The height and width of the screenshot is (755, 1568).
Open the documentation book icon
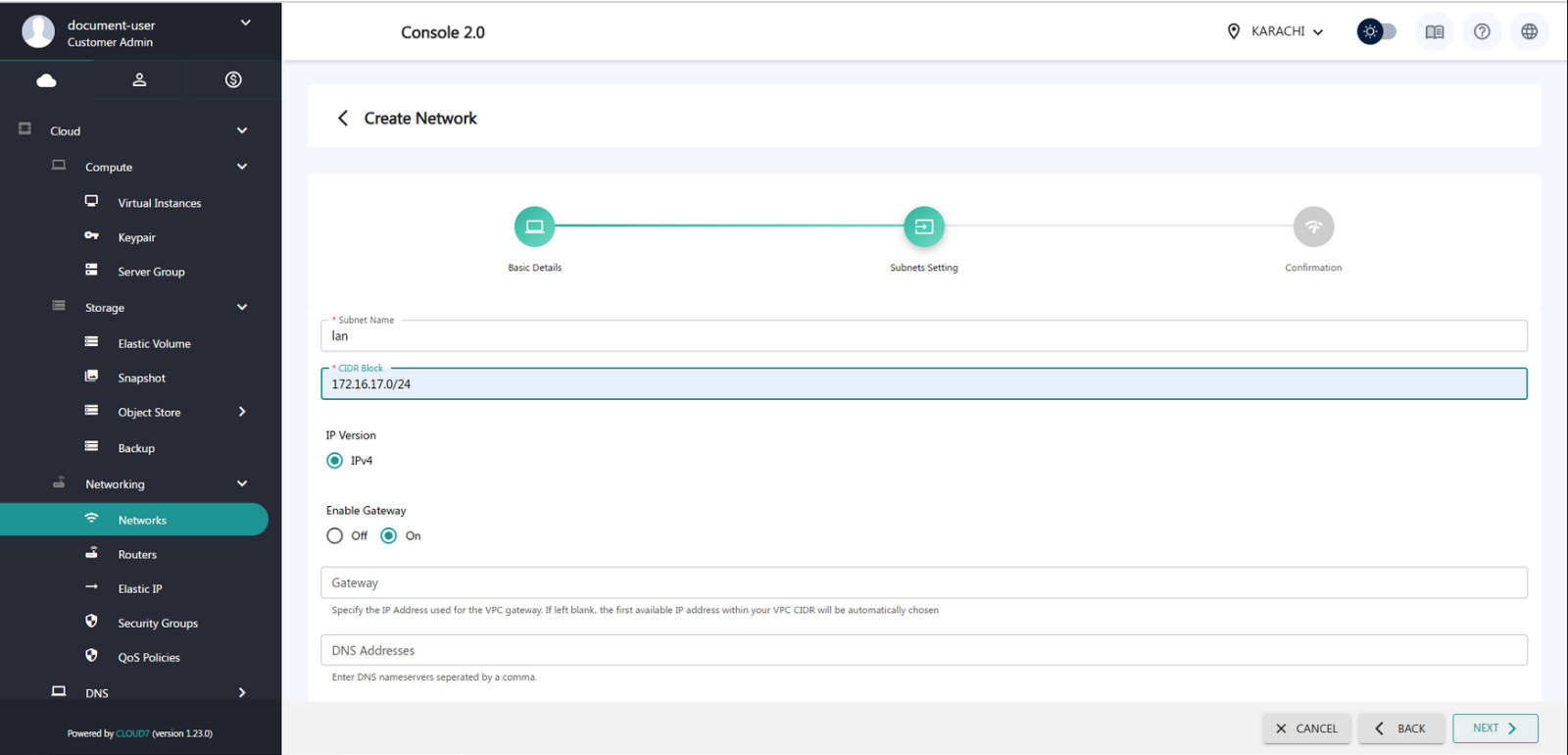pos(1434,31)
